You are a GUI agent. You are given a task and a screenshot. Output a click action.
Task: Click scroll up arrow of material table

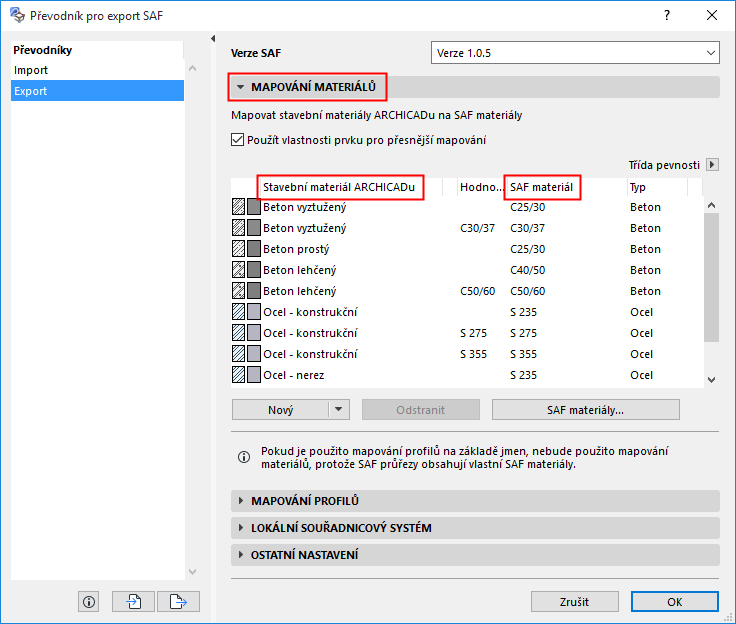click(712, 205)
